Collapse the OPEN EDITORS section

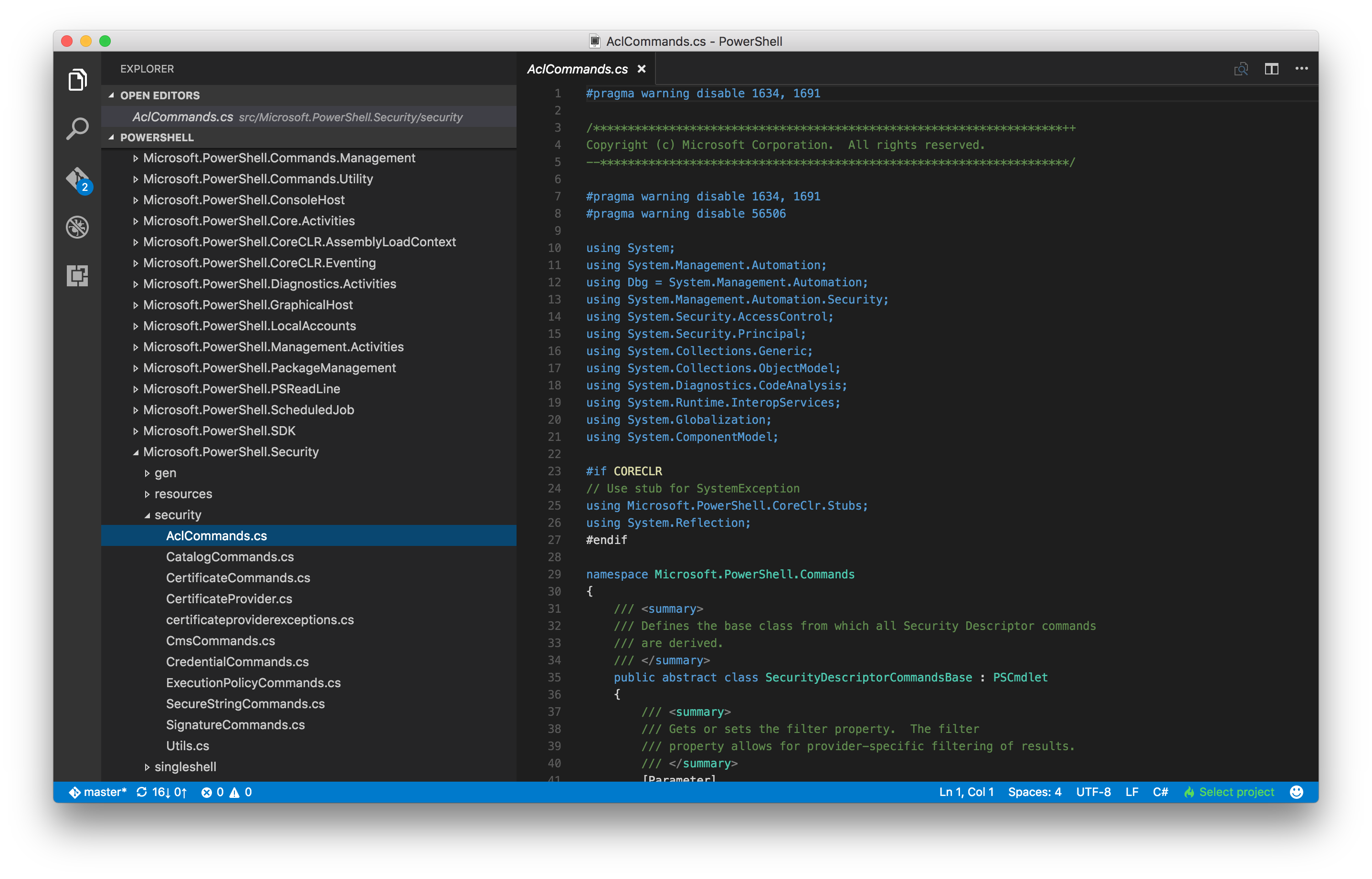click(309, 95)
